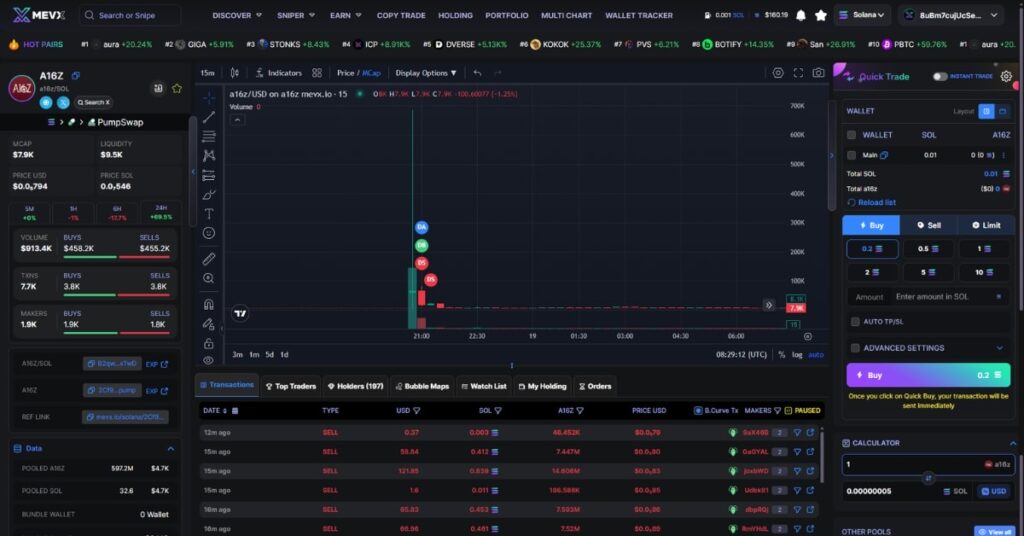Select the trend line drawing tool
The height and width of the screenshot is (536, 1024).
coord(209,118)
